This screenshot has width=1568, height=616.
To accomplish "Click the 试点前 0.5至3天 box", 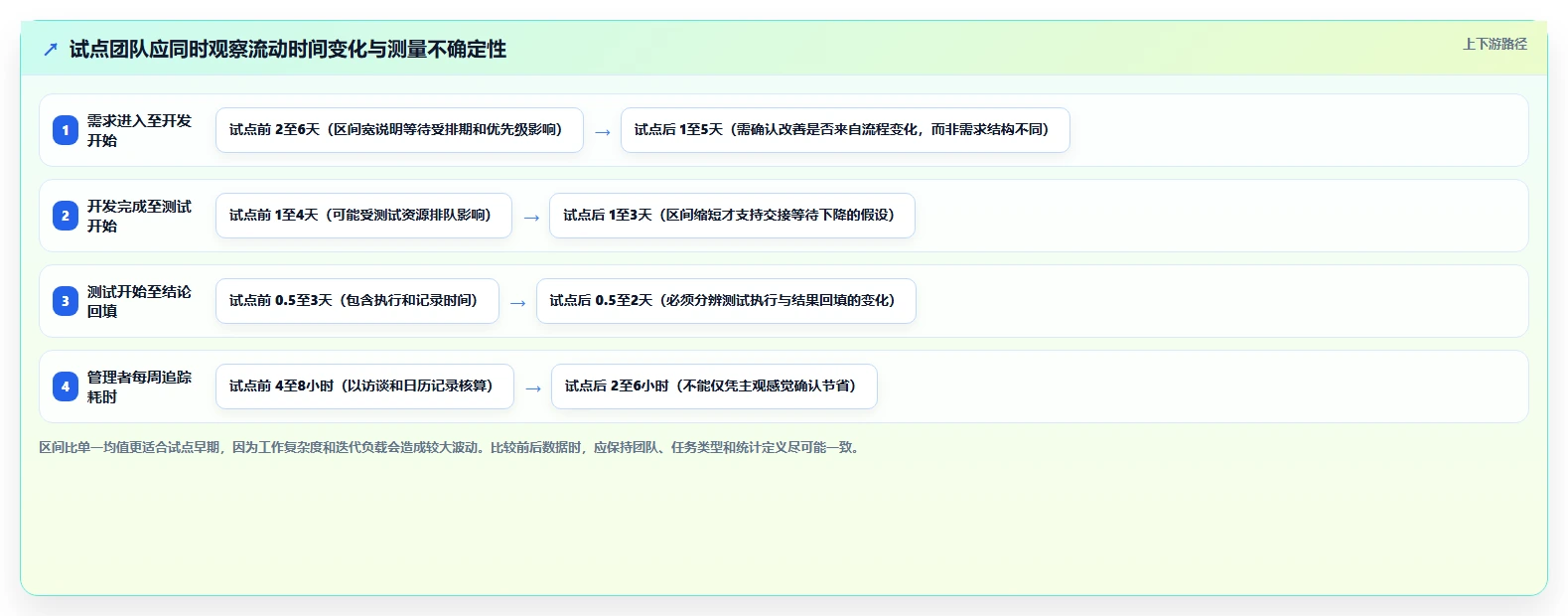I will pos(357,301).
